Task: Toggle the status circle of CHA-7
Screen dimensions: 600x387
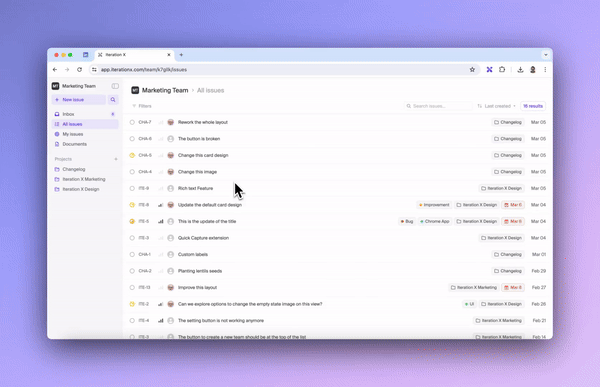Action: 132,122
